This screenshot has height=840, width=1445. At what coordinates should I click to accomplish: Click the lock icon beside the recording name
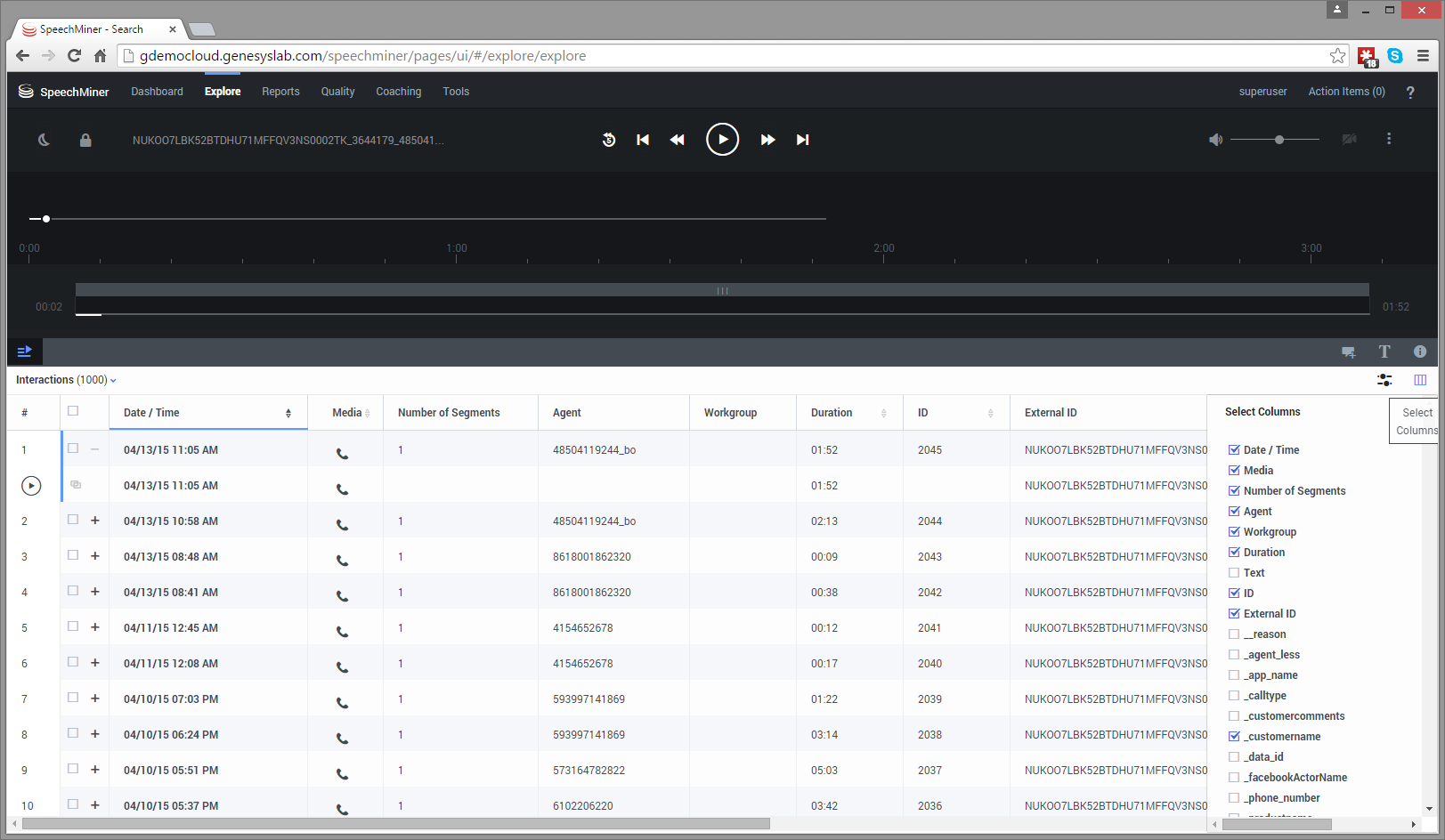pos(85,140)
